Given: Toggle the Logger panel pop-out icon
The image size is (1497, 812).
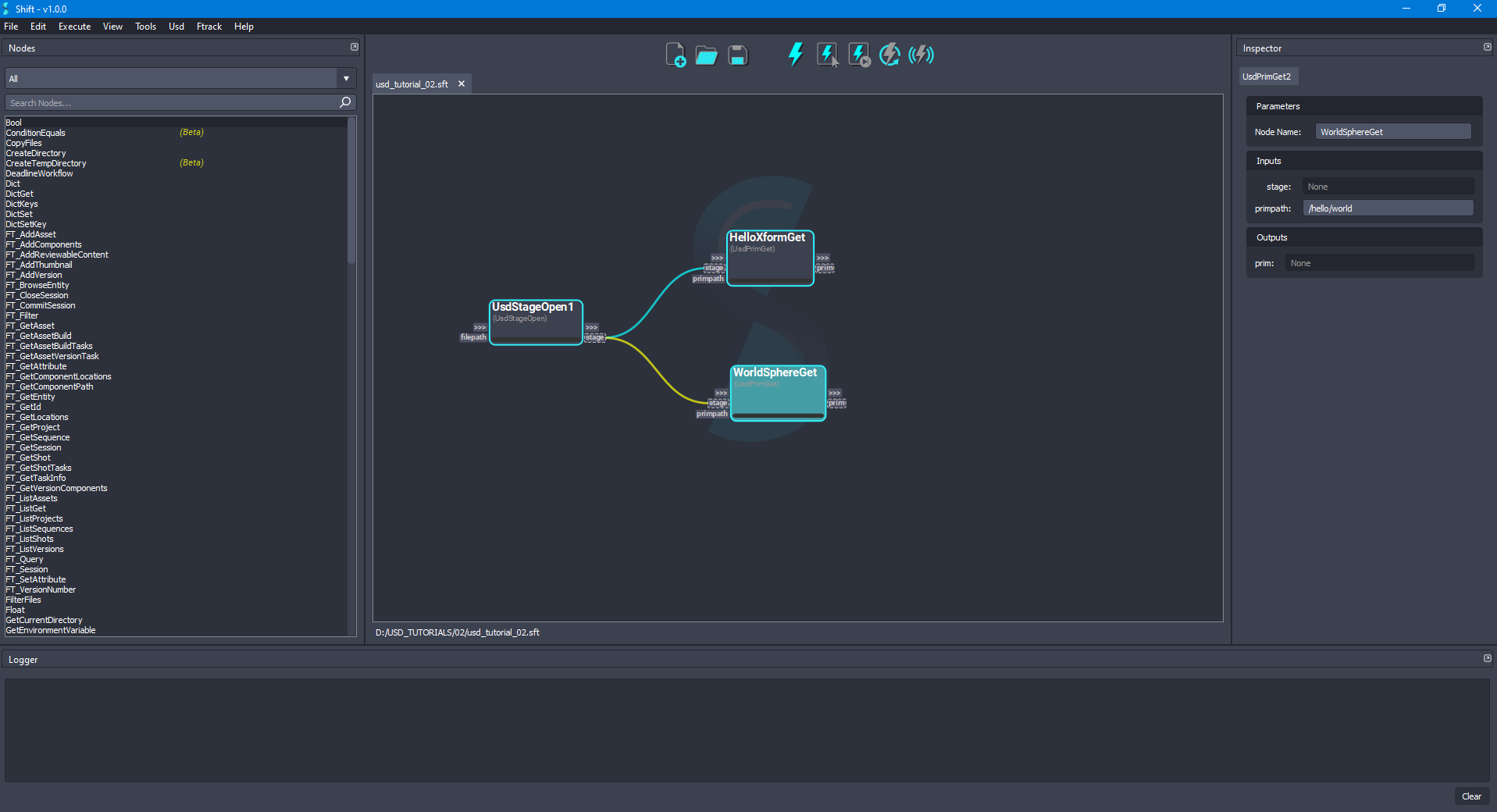Looking at the screenshot, I should pyautogui.click(x=1486, y=658).
